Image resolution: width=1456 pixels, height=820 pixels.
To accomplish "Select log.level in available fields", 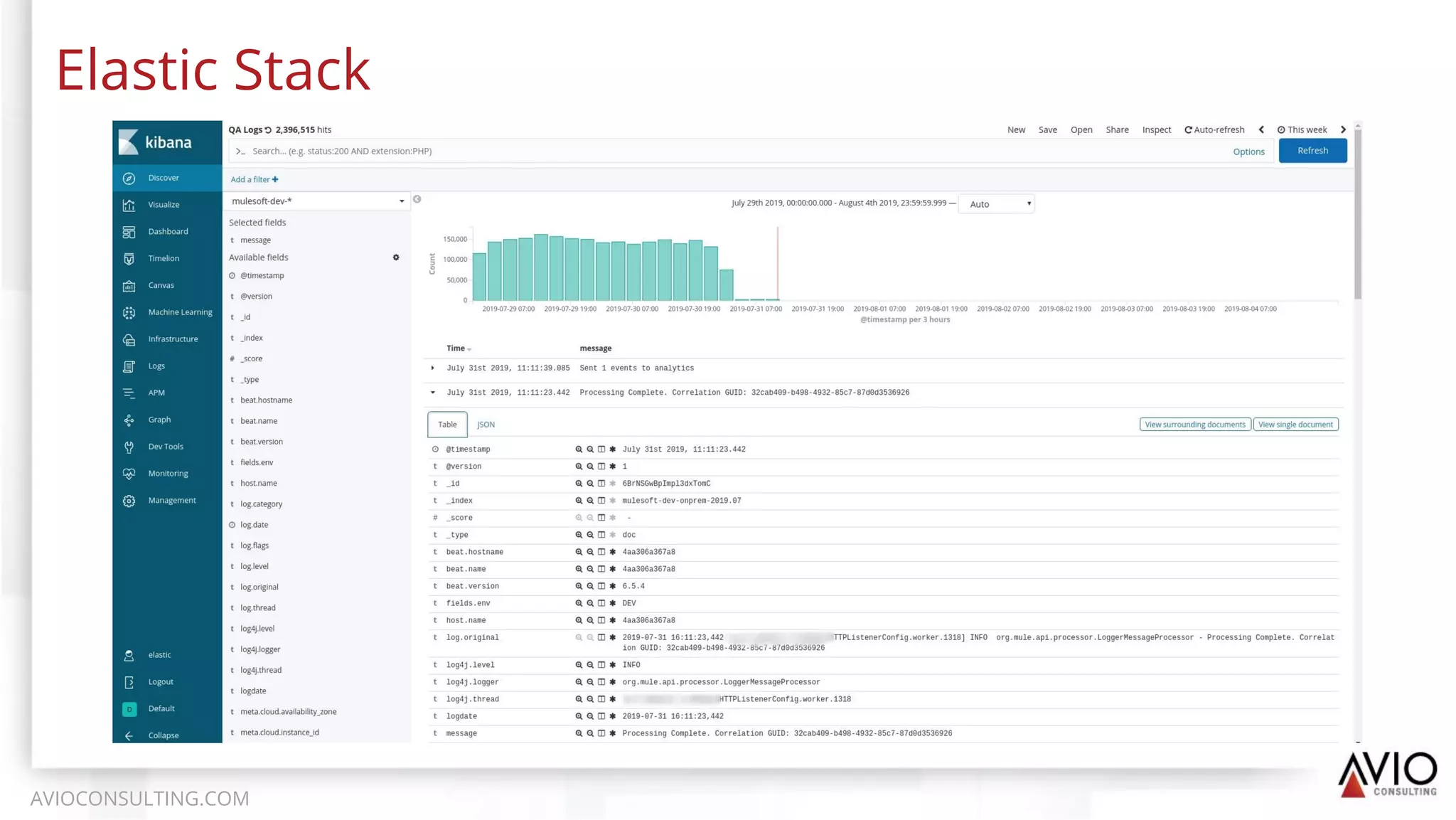I will (254, 566).
